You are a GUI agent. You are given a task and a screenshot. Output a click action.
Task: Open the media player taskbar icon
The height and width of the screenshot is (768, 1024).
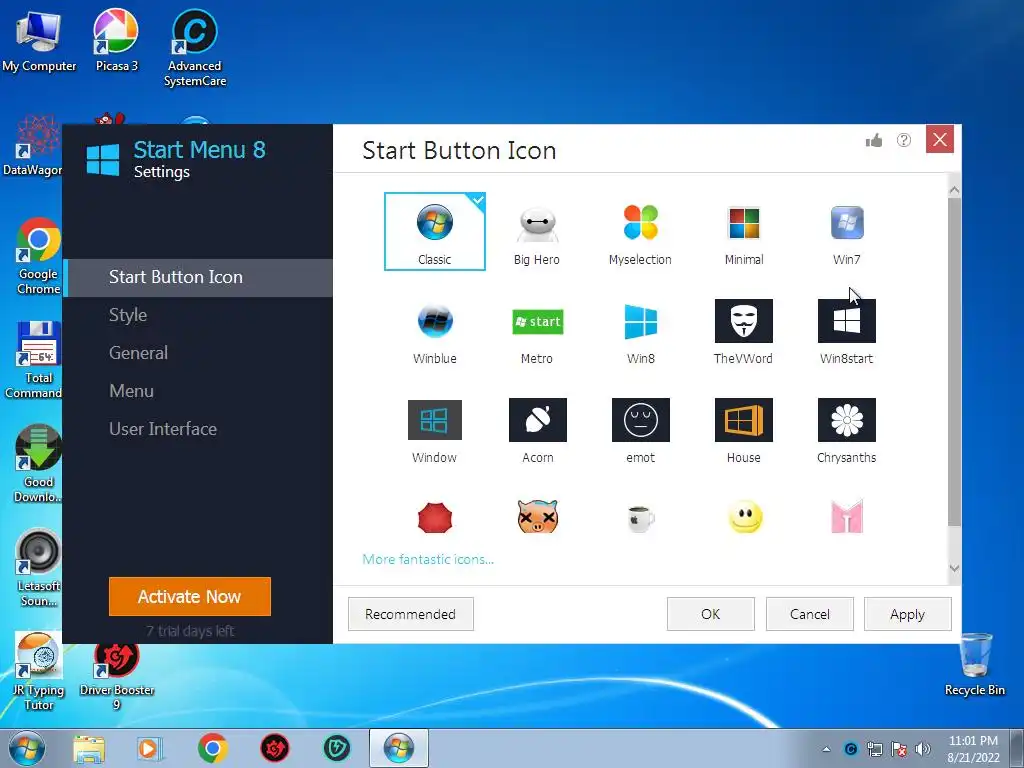pos(148,749)
